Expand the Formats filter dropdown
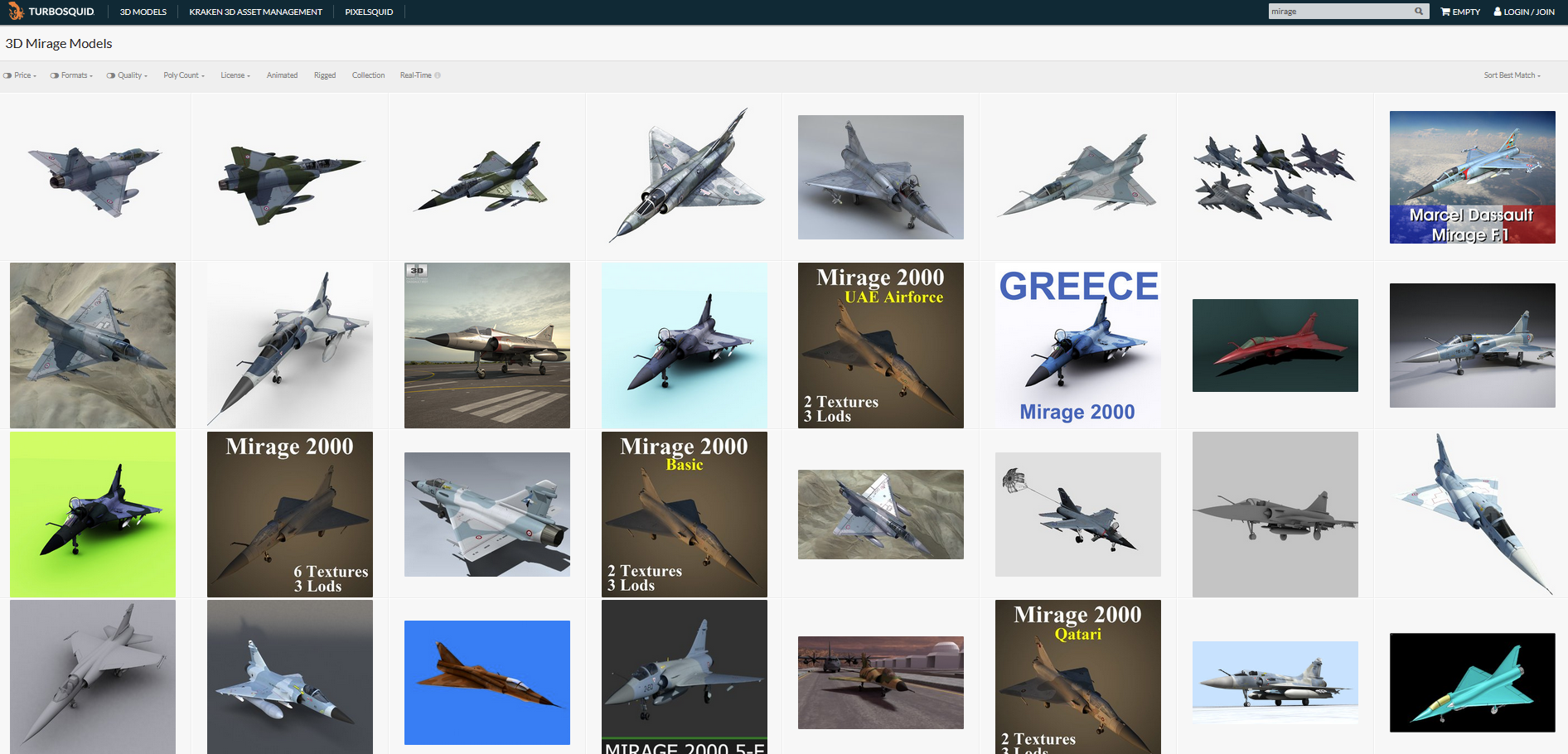 tap(77, 75)
